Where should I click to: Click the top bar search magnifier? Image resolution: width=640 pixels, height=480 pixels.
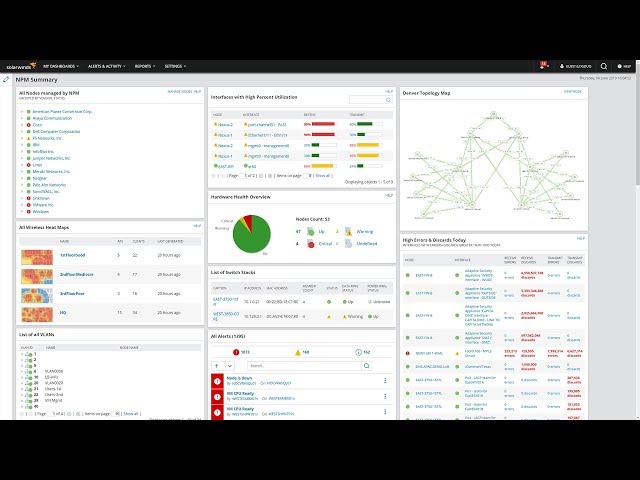604,66
